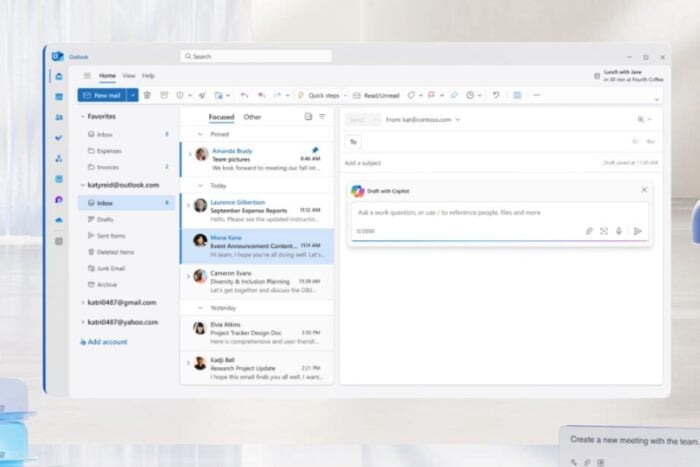700x467 pixels.
Task: Click the Report shield icon in toolbar
Action: point(180,95)
